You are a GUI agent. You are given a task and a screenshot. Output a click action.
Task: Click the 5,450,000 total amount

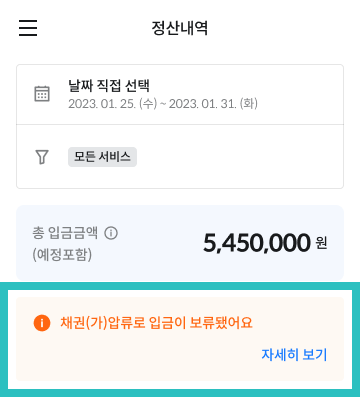257,243
